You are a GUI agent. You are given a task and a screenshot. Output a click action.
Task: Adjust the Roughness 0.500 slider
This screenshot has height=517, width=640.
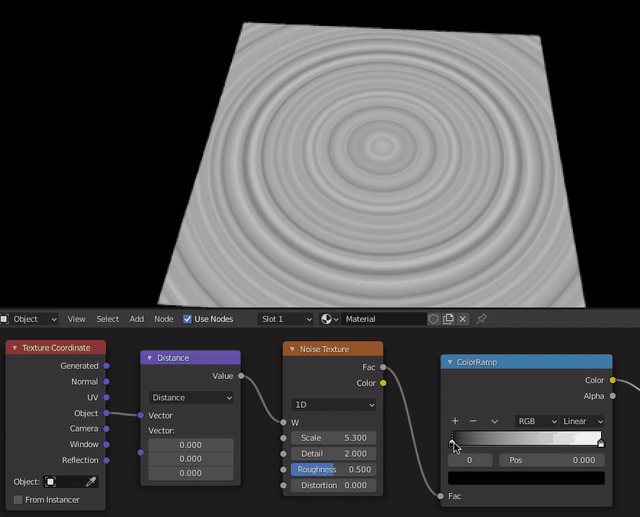click(x=333, y=470)
